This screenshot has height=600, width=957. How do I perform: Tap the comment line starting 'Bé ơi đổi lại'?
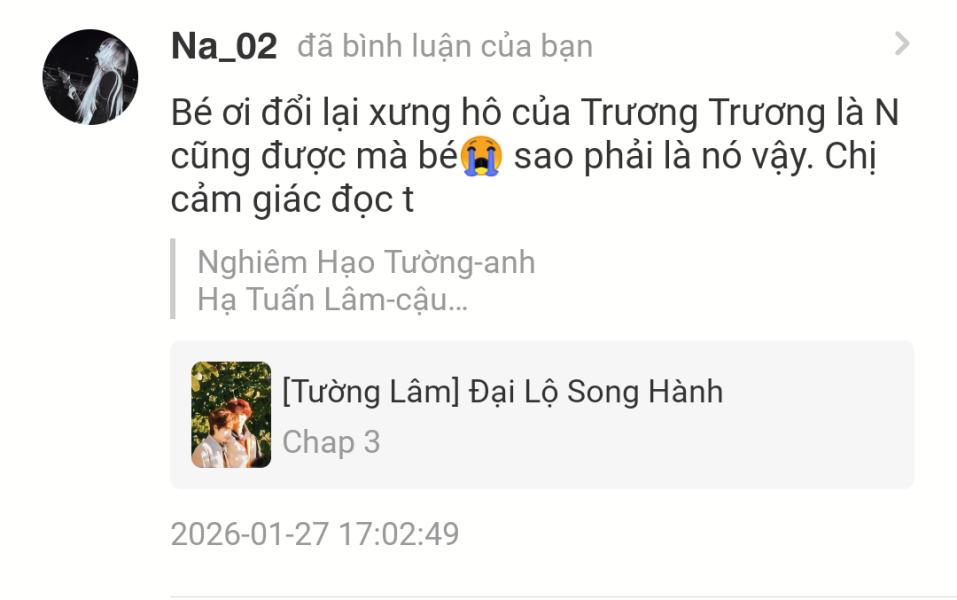point(535,113)
